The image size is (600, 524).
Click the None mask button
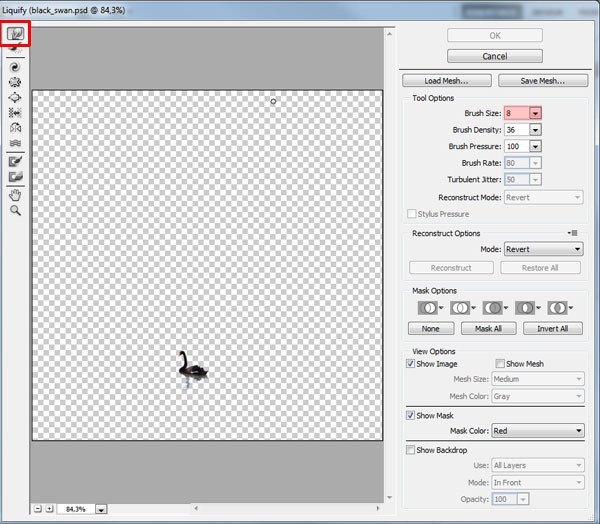click(431, 328)
